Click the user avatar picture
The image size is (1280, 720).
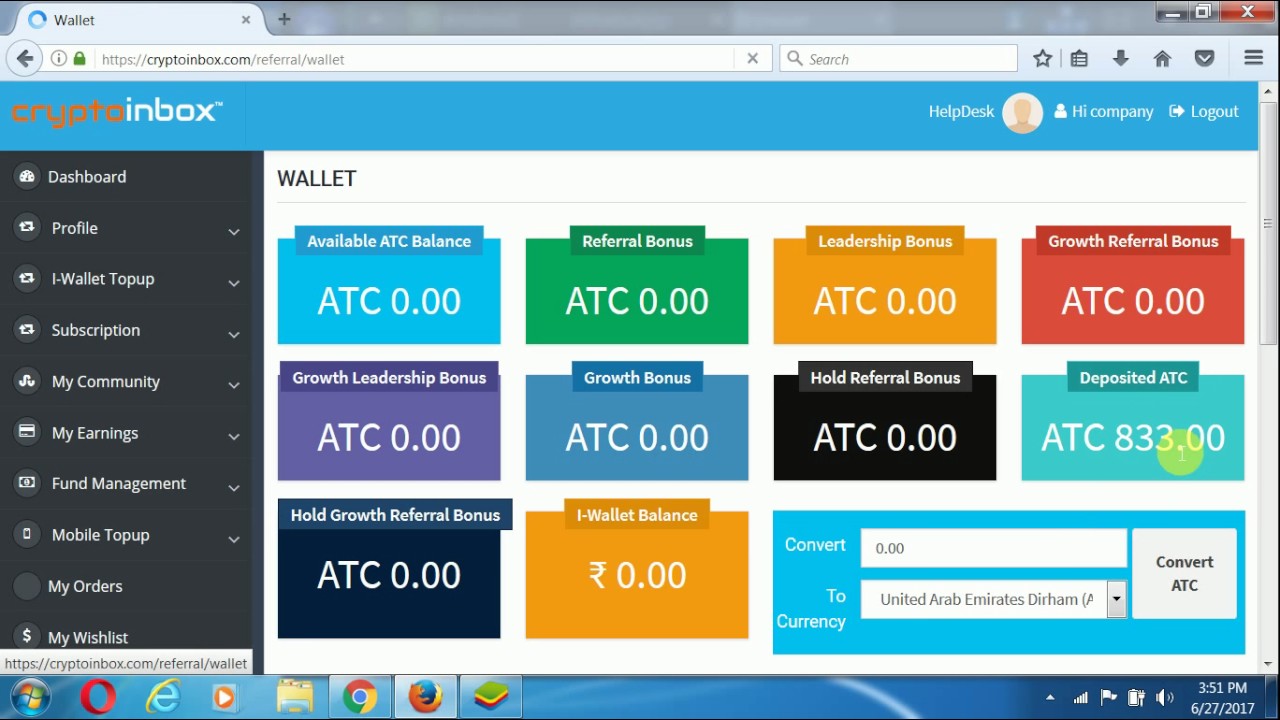coord(1022,112)
